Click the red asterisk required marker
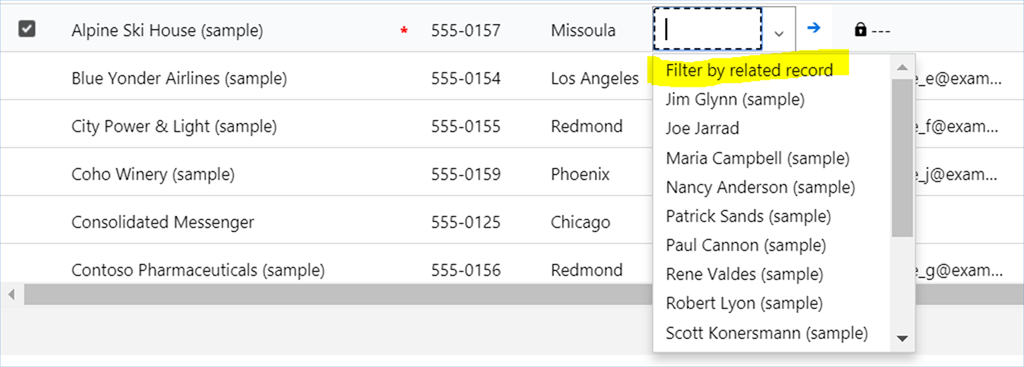 pos(404,30)
